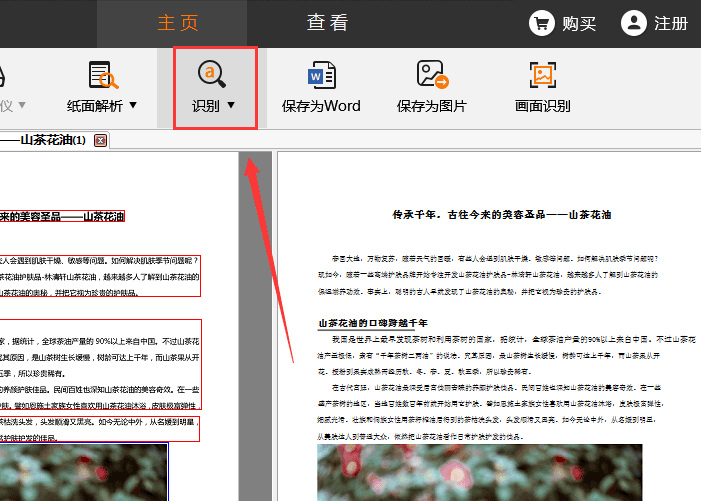The width and height of the screenshot is (701, 501).
Task: Click the flower image in result pane
Action: [x=479, y=472]
